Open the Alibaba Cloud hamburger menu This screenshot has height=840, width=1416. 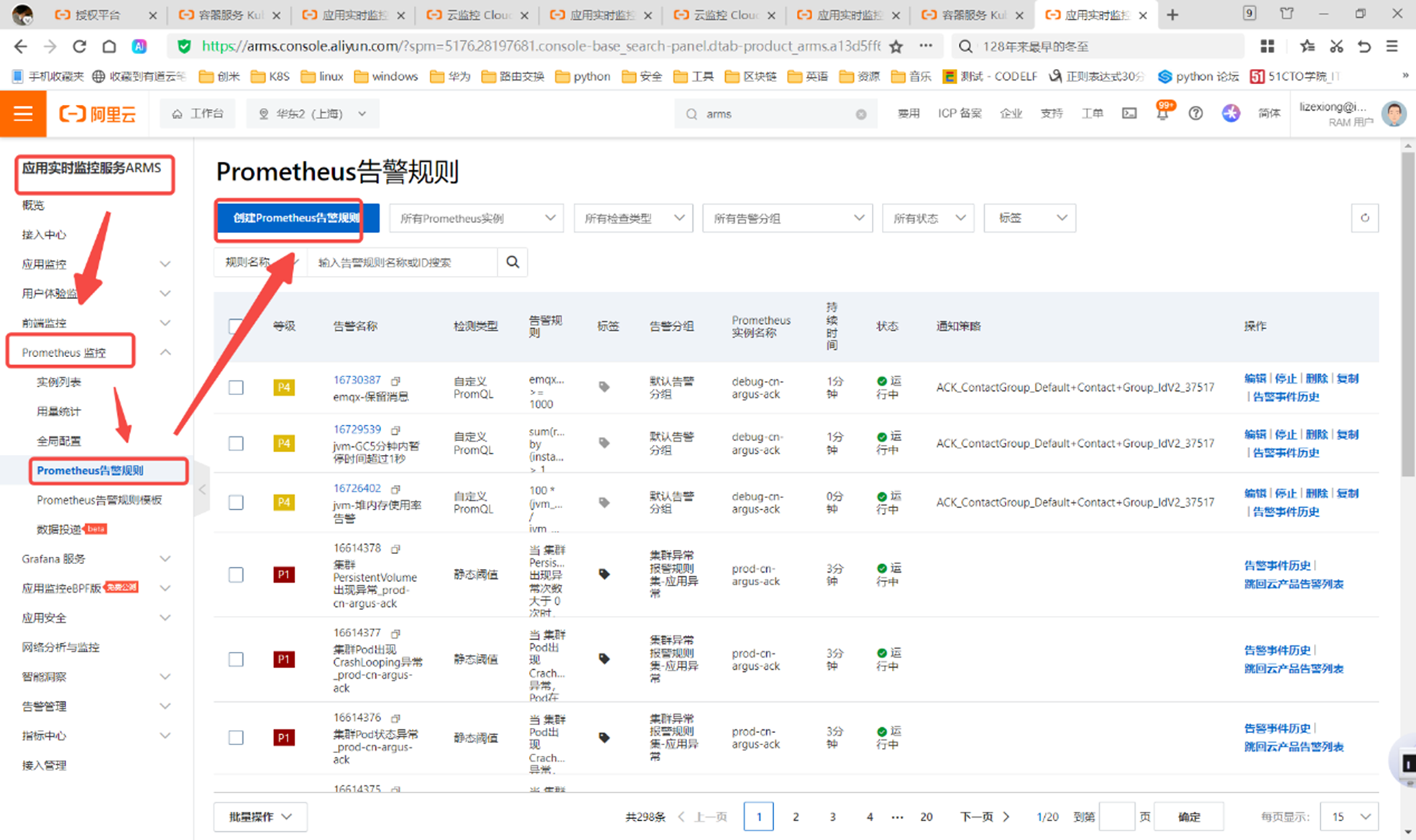23,114
